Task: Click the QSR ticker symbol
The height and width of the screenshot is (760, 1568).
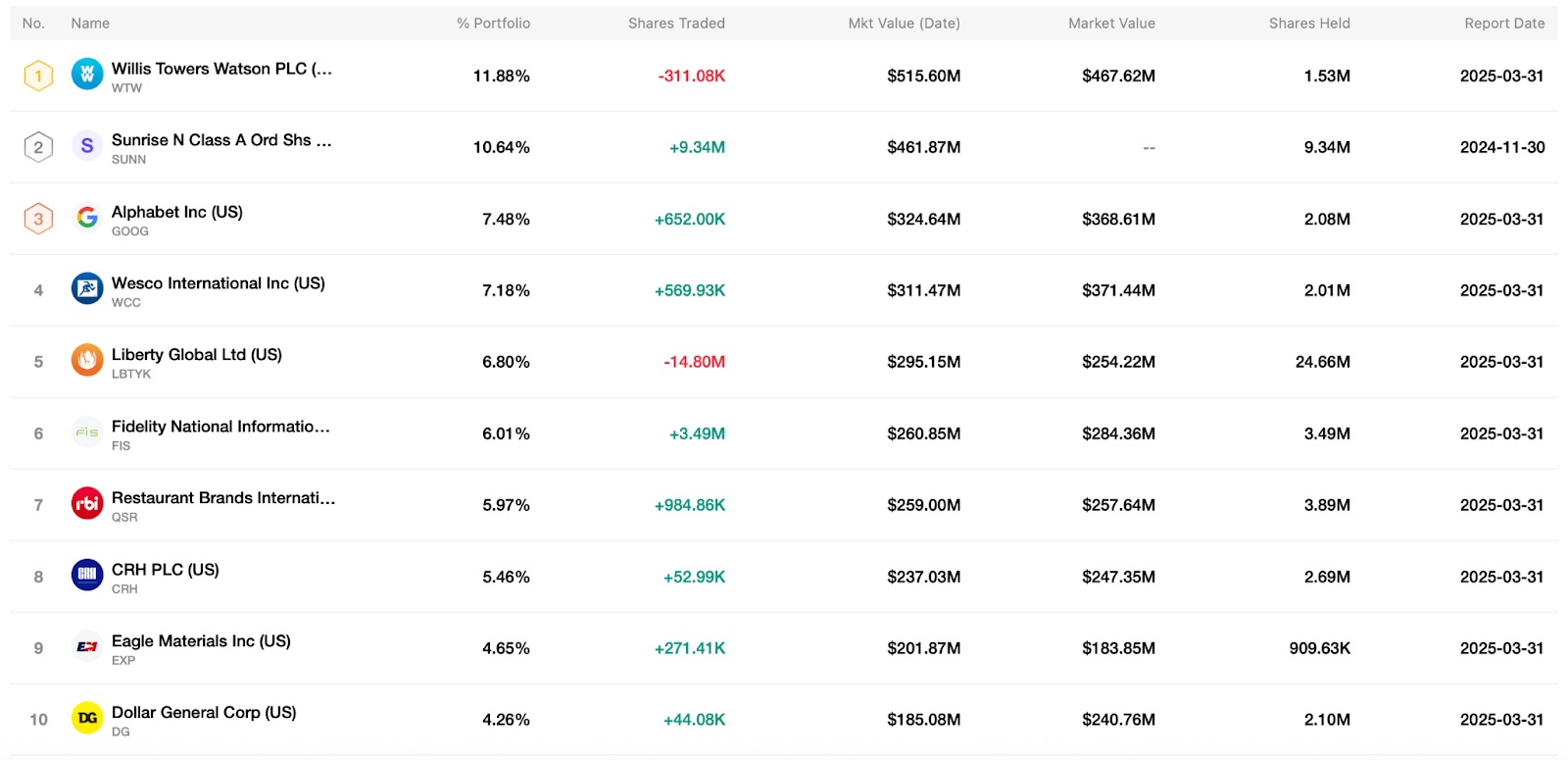Action: tap(124, 518)
